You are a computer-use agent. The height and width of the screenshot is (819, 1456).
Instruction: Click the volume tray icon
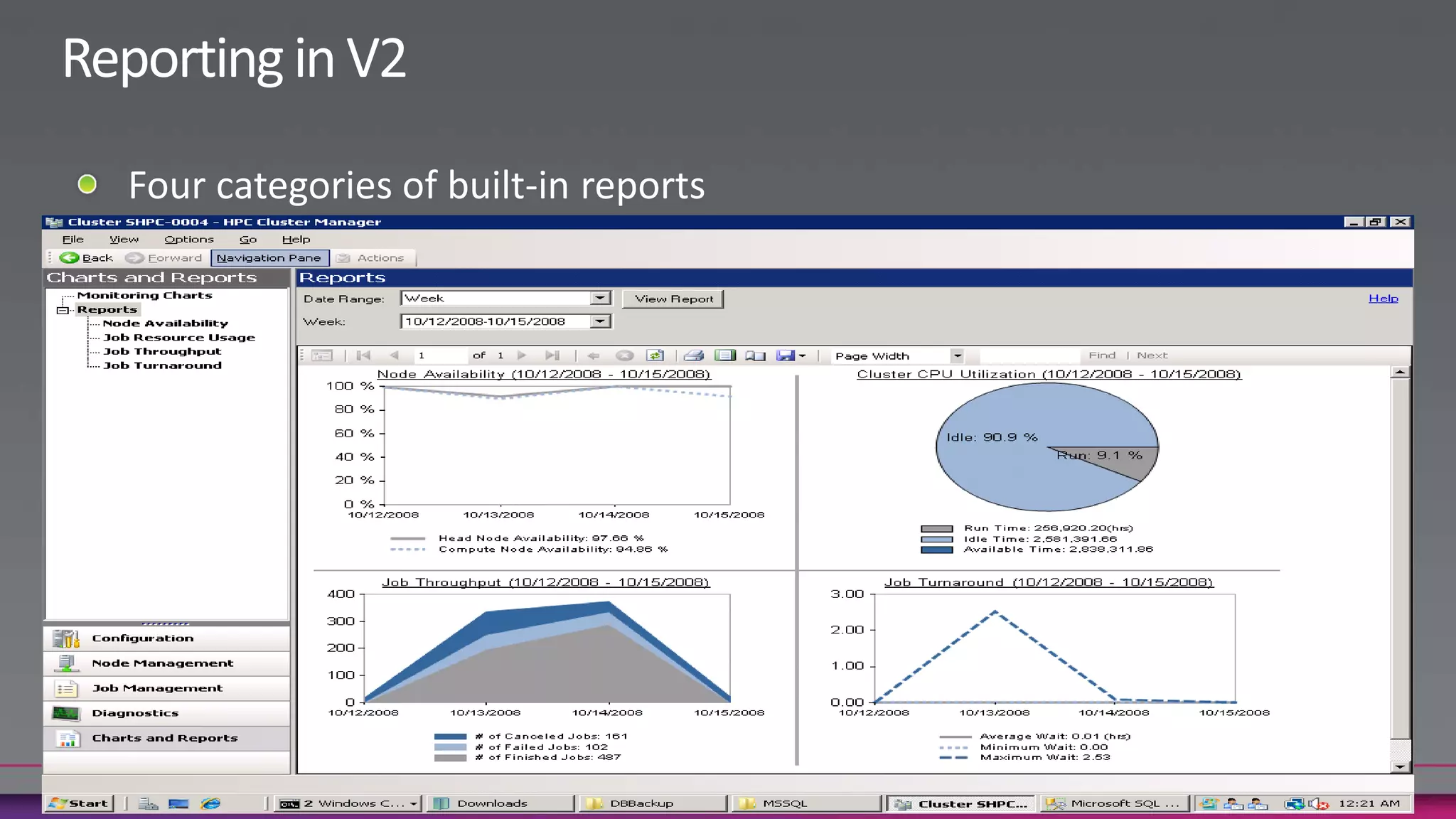tap(1319, 803)
